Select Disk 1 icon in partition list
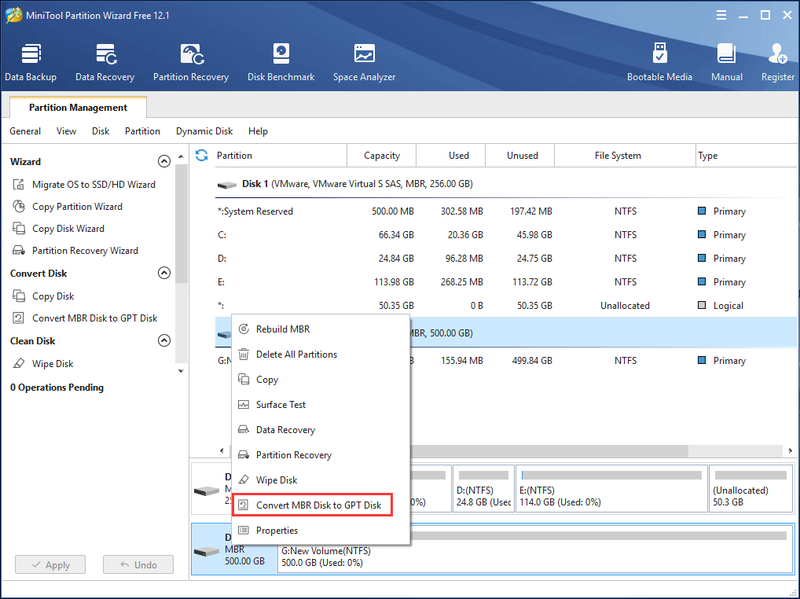This screenshot has width=800, height=599. pyautogui.click(x=227, y=185)
